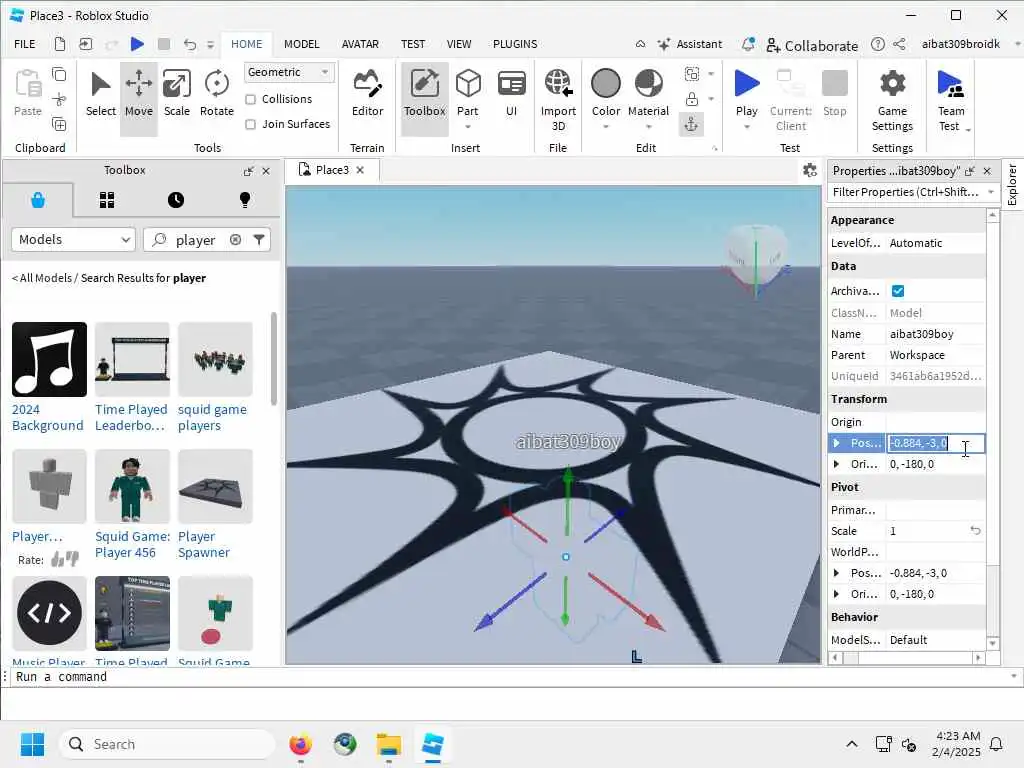The height and width of the screenshot is (768, 1024).
Task: Activate the Select tool
Action: pyautogui.click(x=101, y=95)
